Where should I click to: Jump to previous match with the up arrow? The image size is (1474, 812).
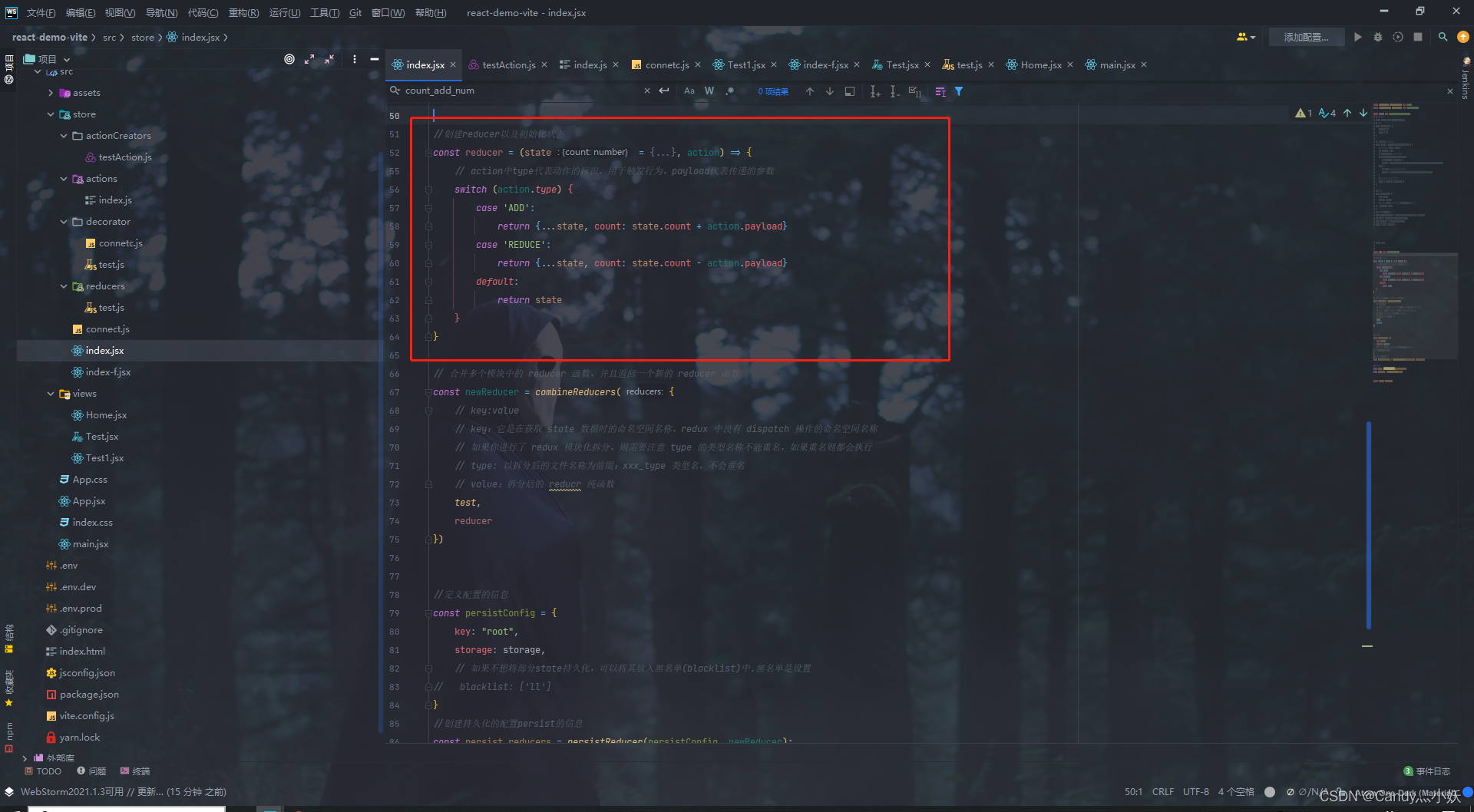pos(809,91)
